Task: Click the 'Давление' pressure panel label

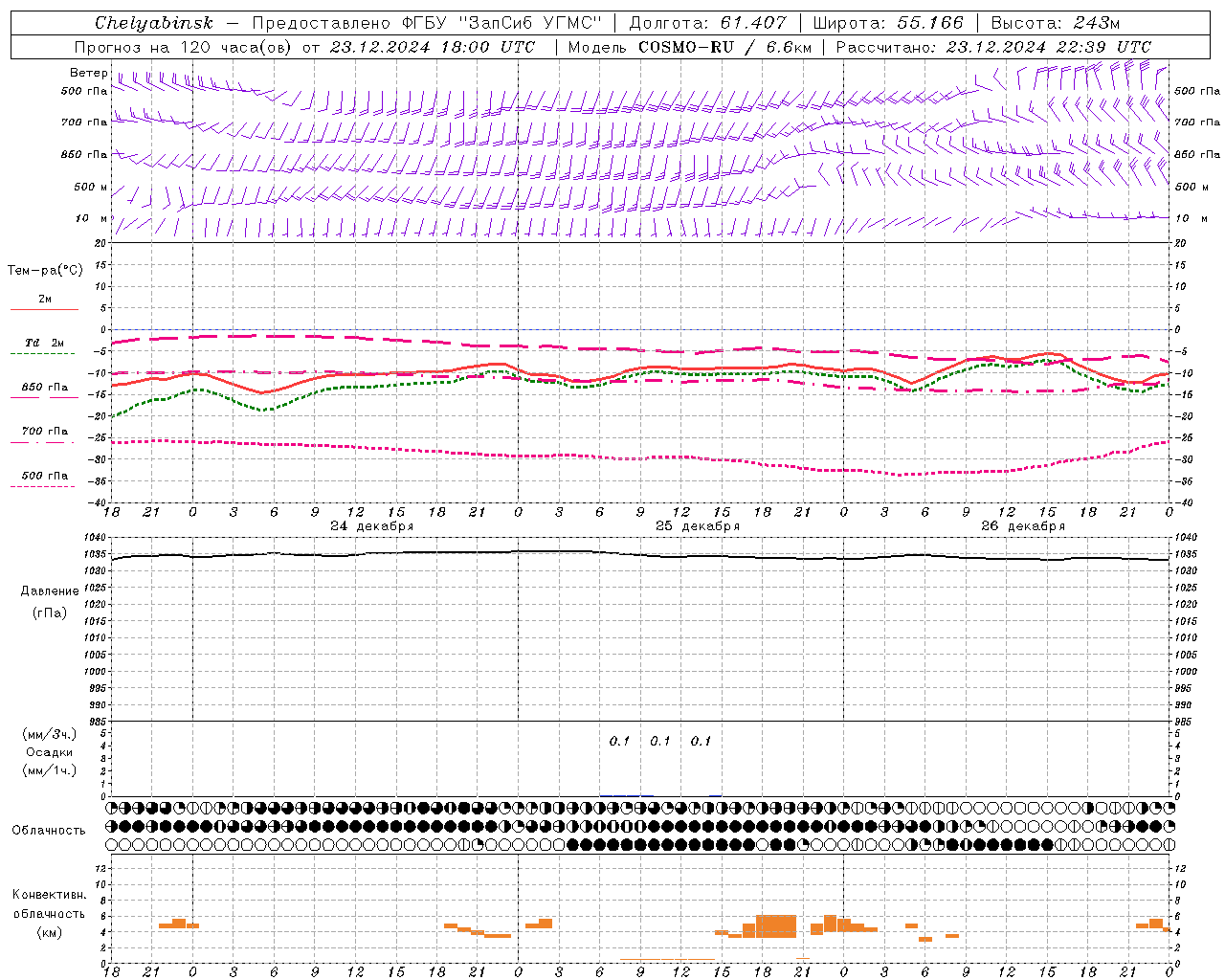Action: 50,591
